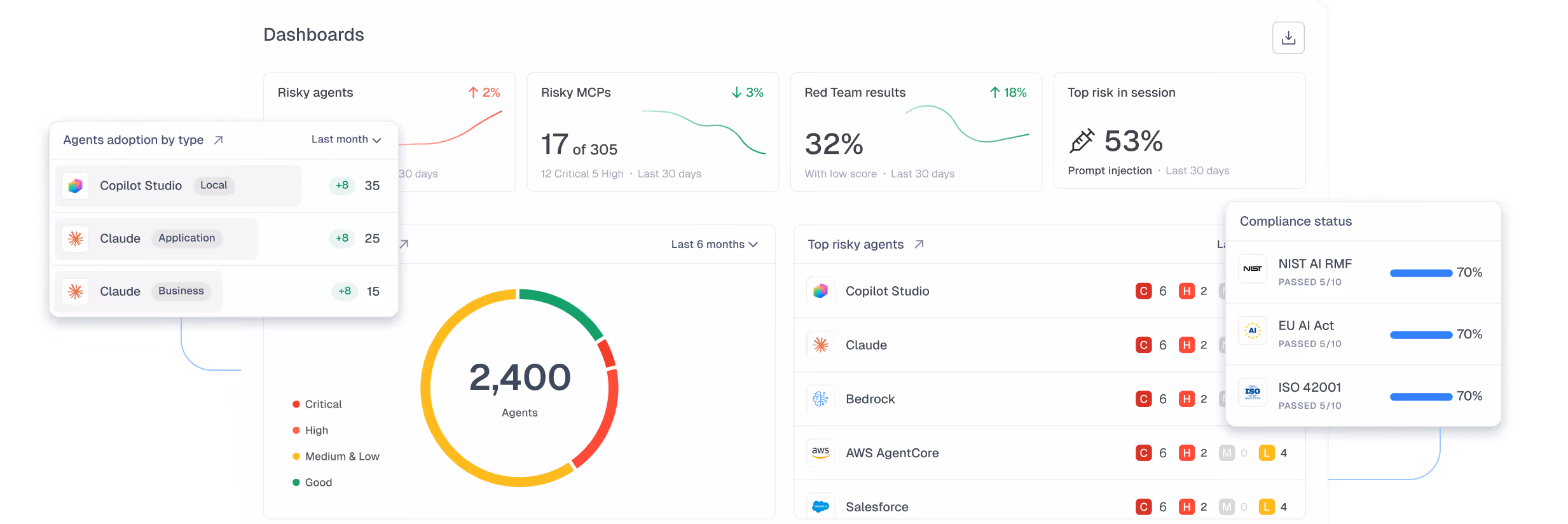Click the green down arrow on Risky MCPs
Screen dimensions: 1568x524
[x=736, y=92]
